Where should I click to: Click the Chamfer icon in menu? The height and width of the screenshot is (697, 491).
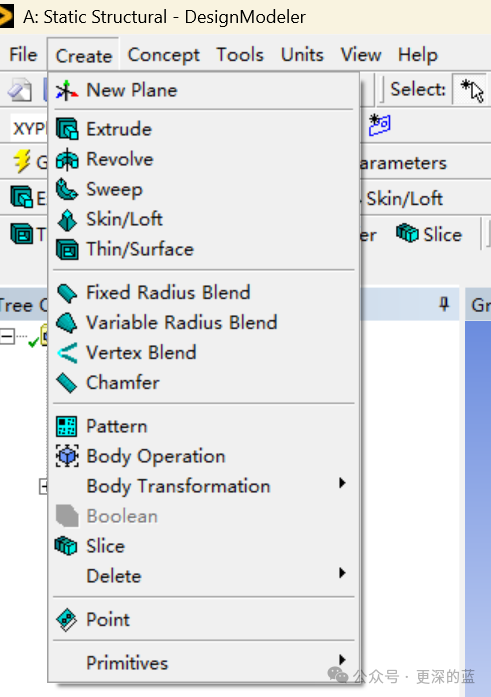coord(67,383)
